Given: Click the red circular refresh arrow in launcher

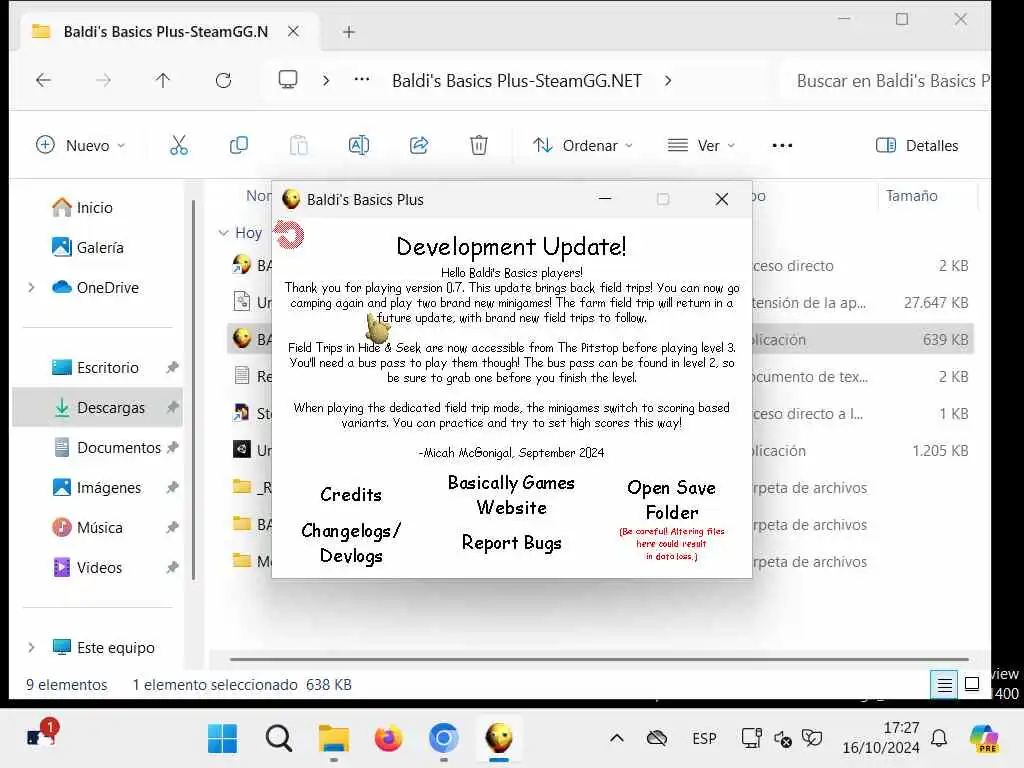Looking at the screenshot, I should pyautogui.click(x=288, y=234).
